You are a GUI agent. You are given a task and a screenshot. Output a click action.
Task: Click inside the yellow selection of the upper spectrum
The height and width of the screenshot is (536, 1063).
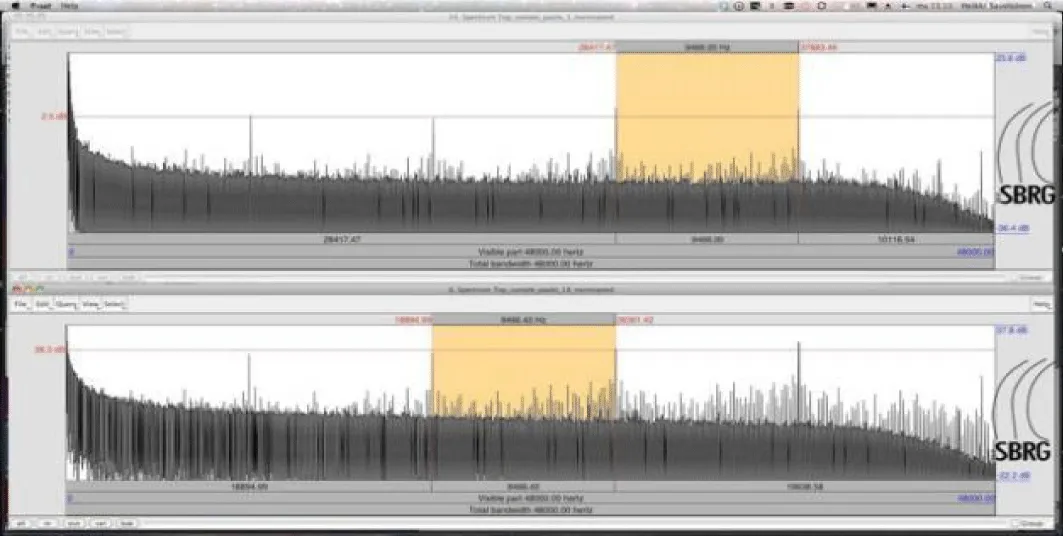pyautogui.click(x=706, y=115)
